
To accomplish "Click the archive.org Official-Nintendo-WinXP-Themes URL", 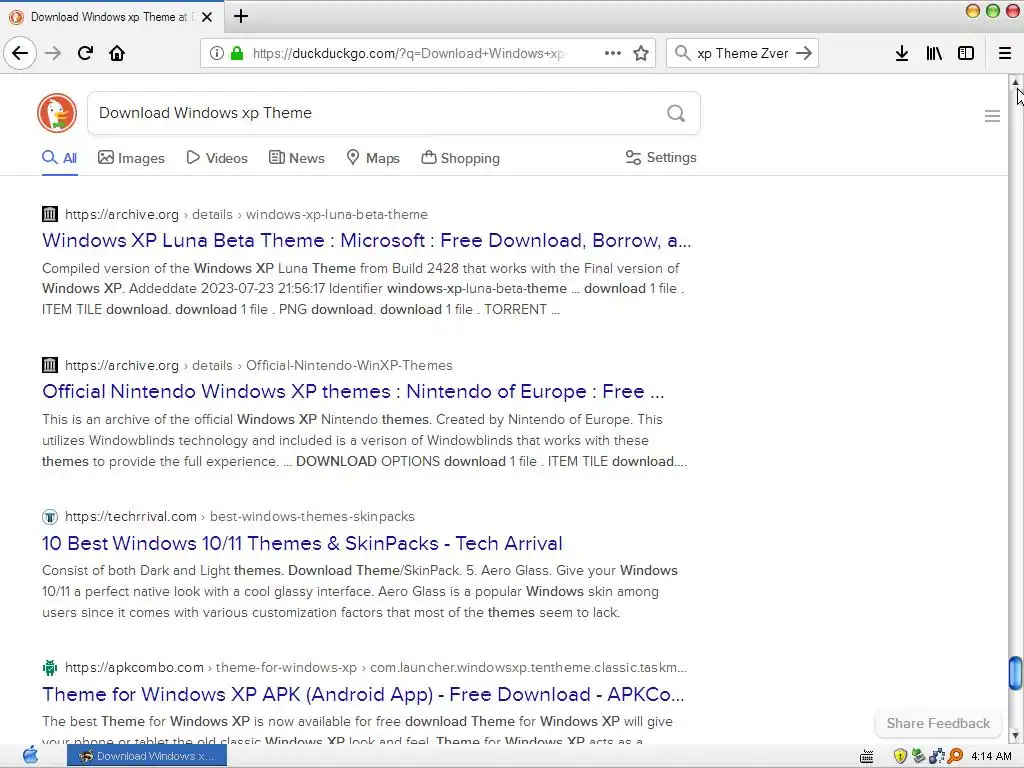I will [259, 365].
